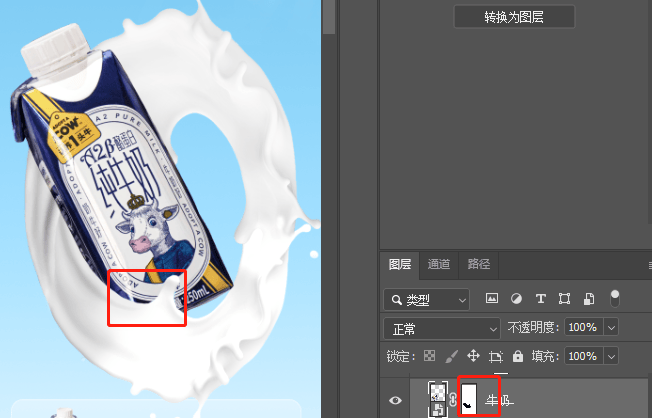Click the canvas vertical scrollbar thumb
This screenshot has height=418, width=652.
pyautogui.click(x=328, y=17)
